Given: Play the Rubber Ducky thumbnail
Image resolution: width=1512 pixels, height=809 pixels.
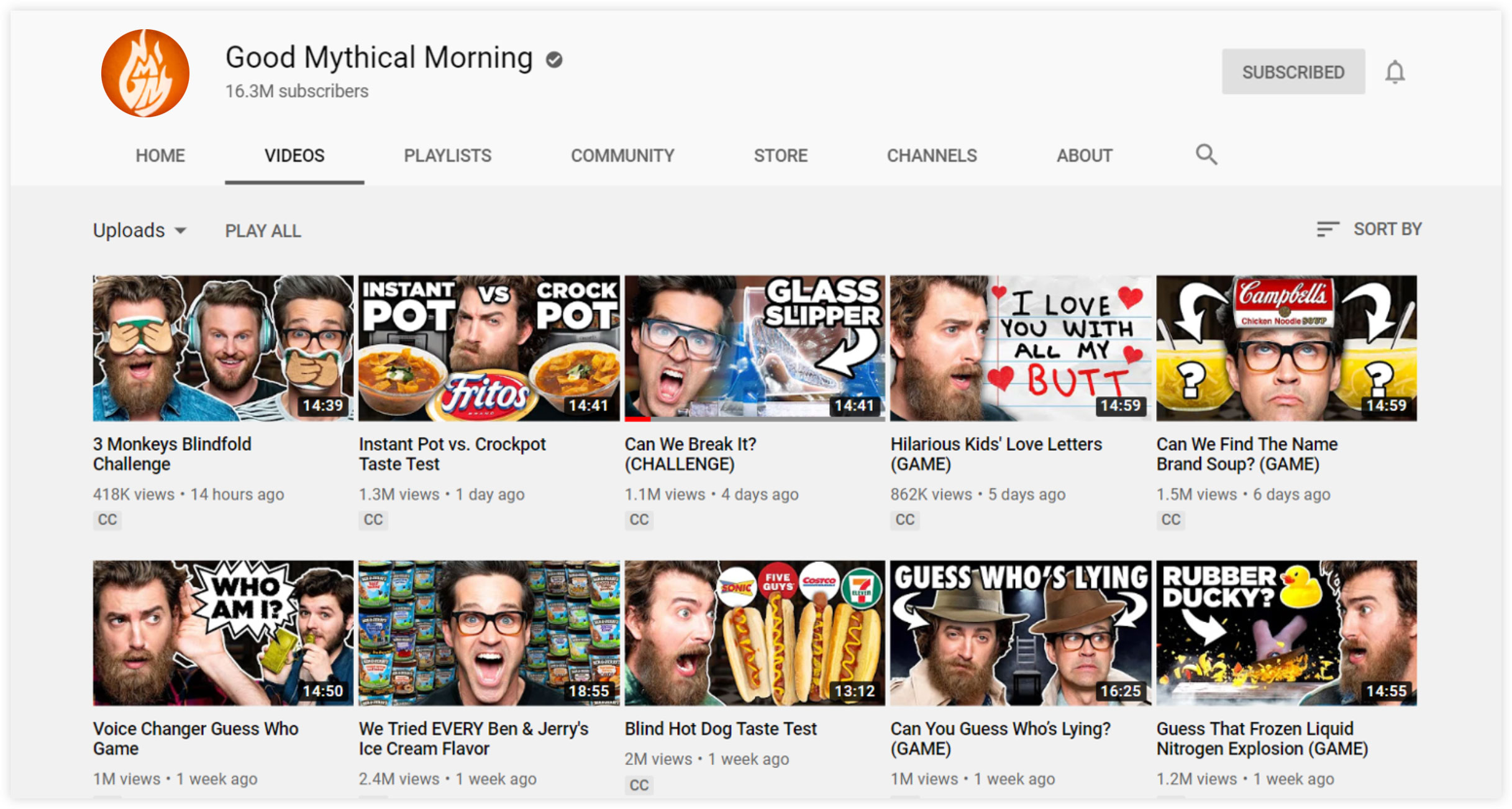Looking at the screenshot, I should coord(1287,633).
